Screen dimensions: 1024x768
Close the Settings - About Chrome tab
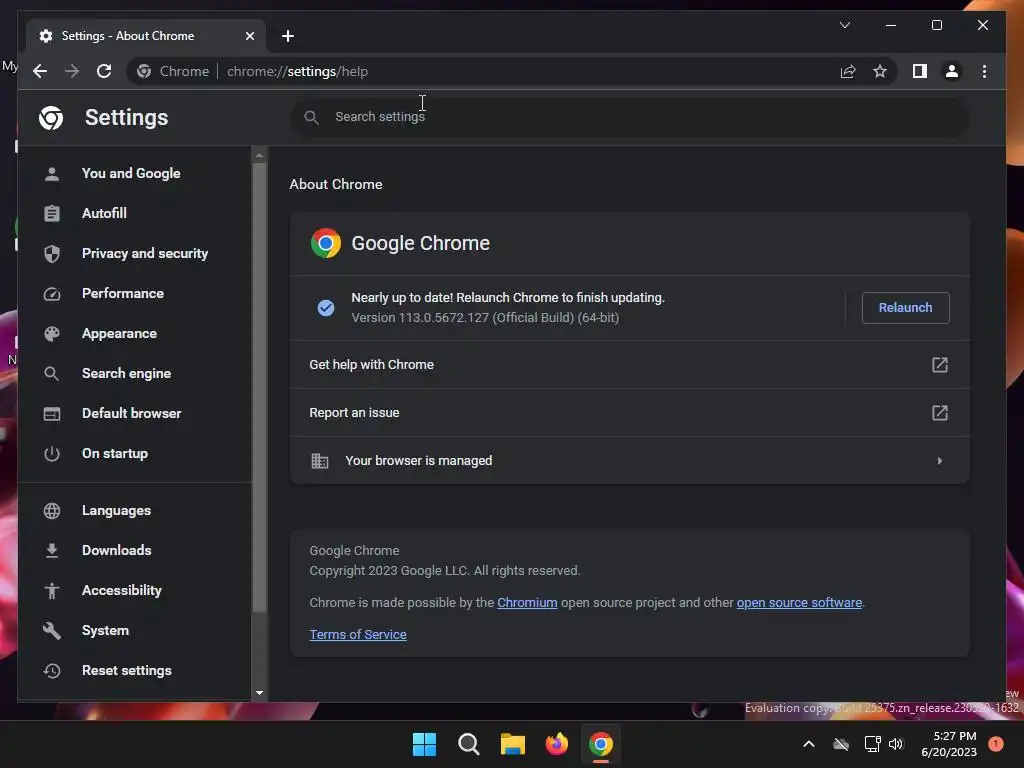pyautogui.click(x=249, y=36)
